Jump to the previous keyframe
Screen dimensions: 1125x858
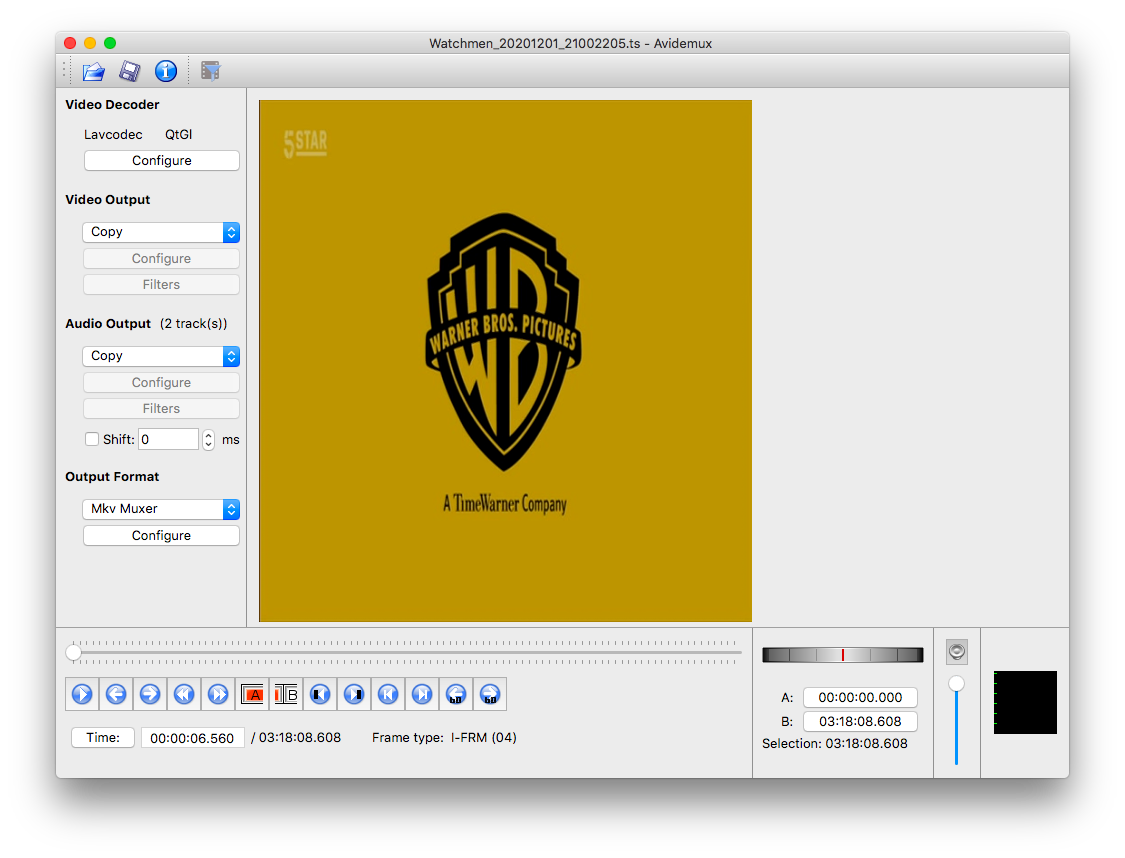pyautogui.click(x=184, y=694)
